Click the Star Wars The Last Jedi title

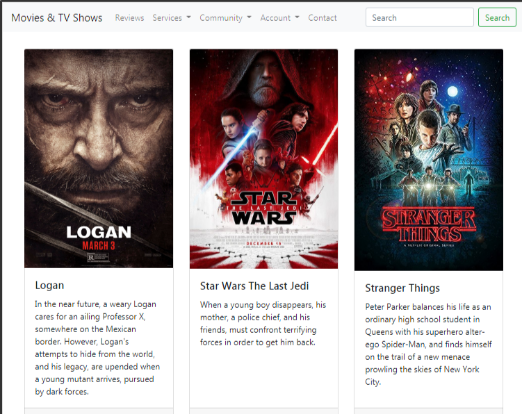(254, 286)
